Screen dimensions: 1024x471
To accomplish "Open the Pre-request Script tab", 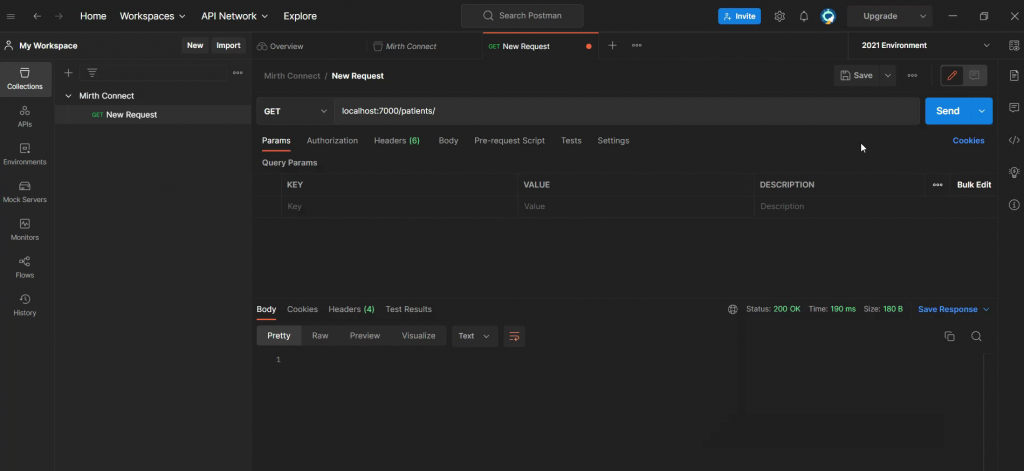I will (509, 141).
